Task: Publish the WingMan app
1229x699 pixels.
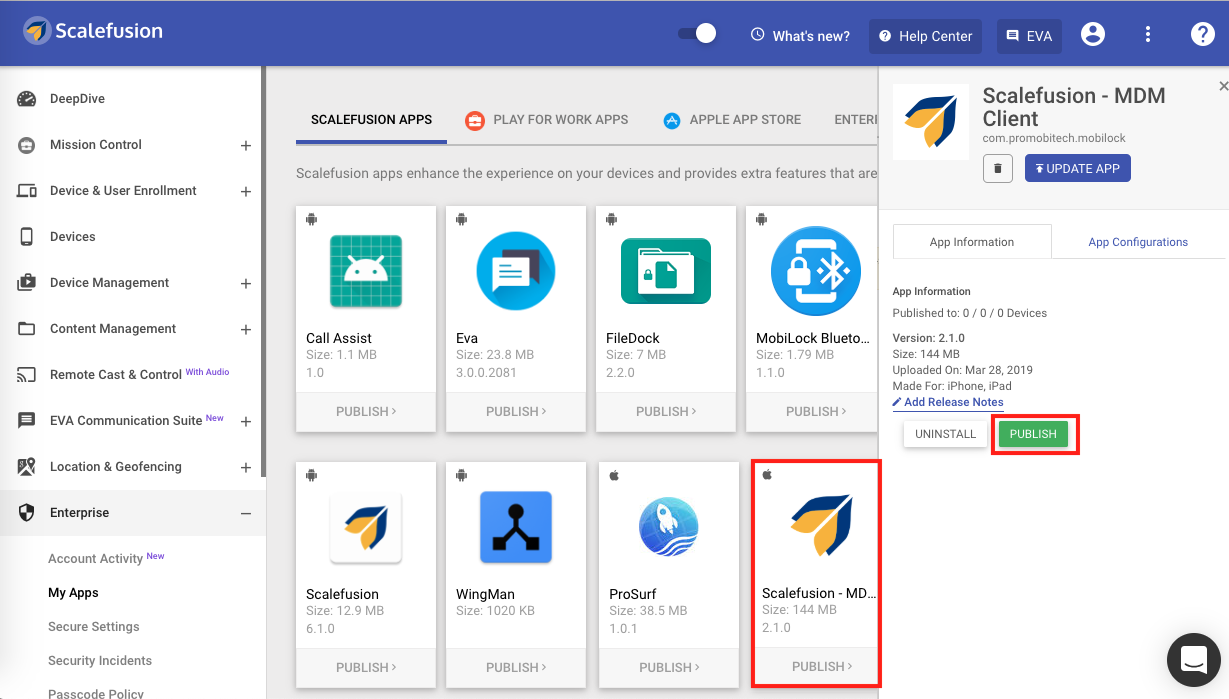Action: [x=516, y=667]
